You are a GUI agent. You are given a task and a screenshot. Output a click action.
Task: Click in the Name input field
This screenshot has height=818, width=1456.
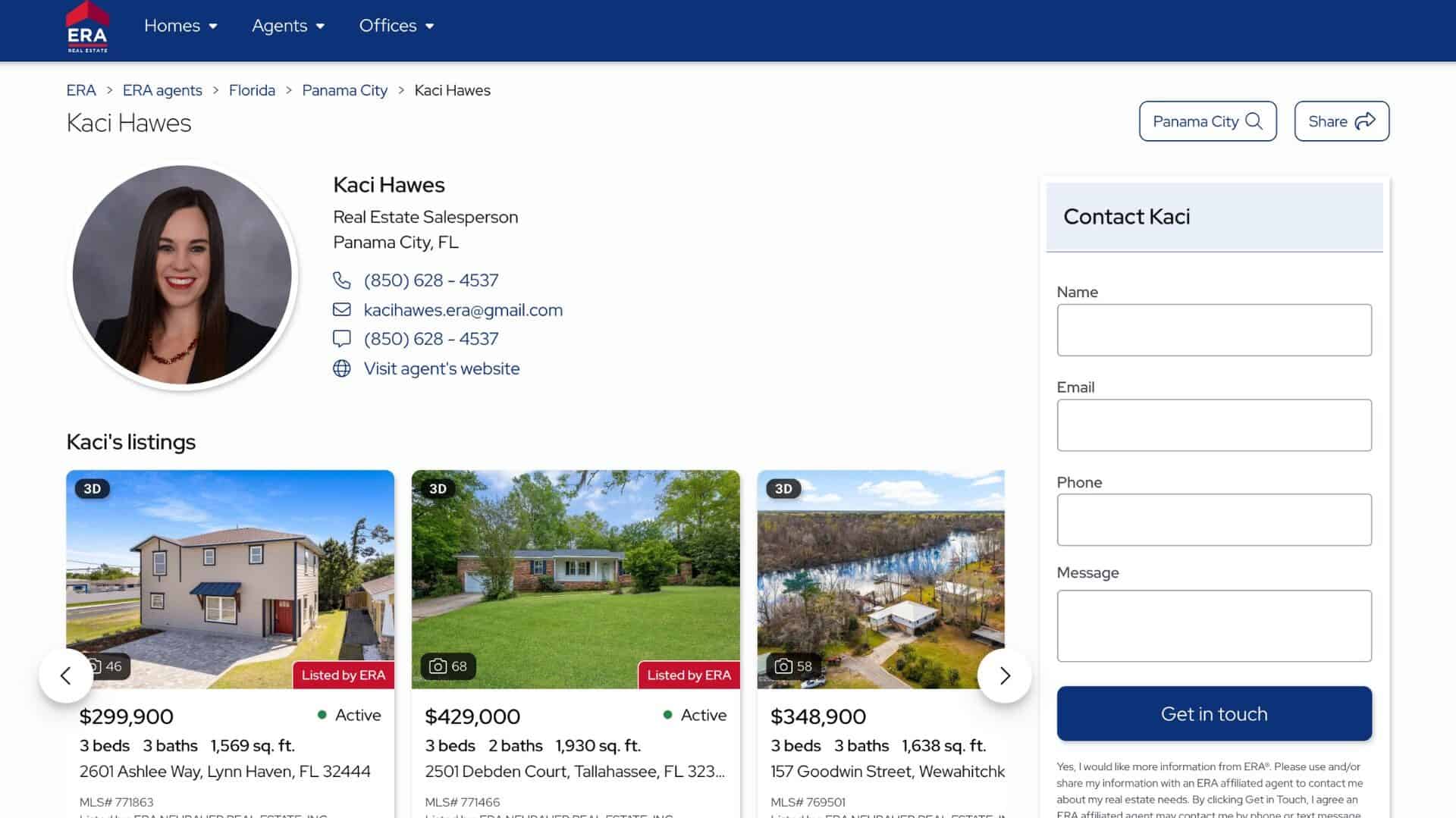pos(1214,330)
